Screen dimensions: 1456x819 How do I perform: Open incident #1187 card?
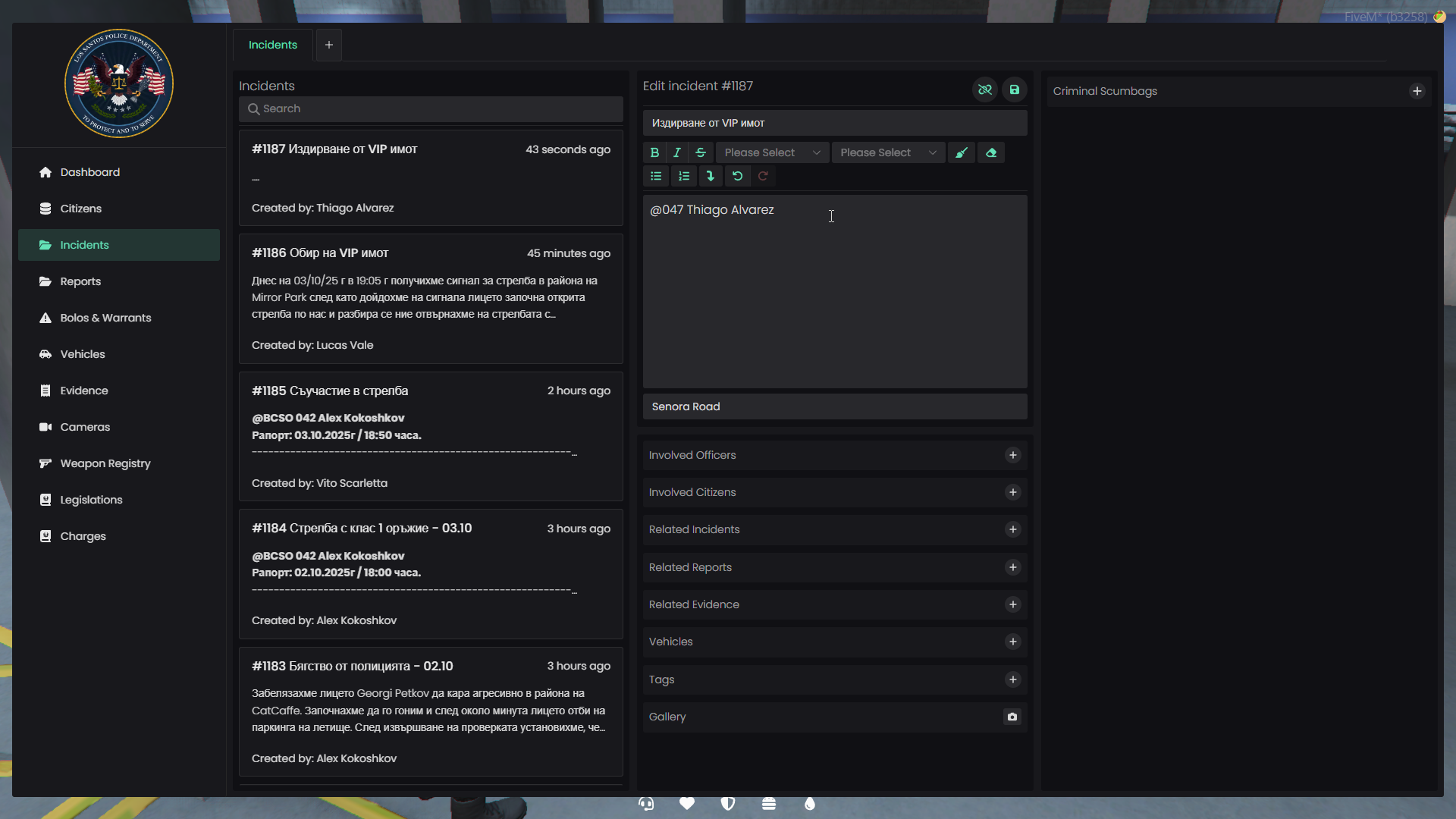pos(431,178)
